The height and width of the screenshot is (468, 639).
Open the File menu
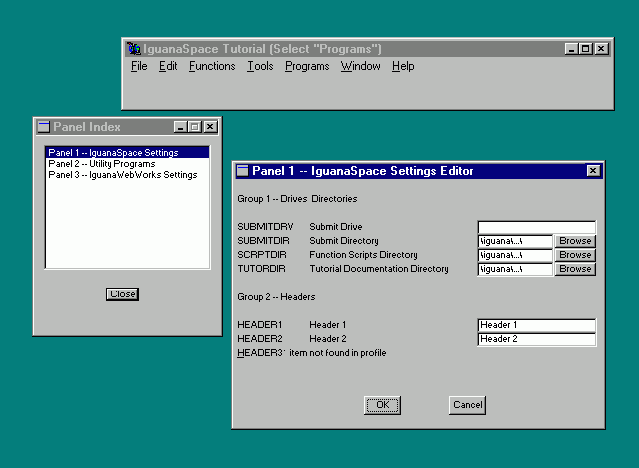pos(139,66)
